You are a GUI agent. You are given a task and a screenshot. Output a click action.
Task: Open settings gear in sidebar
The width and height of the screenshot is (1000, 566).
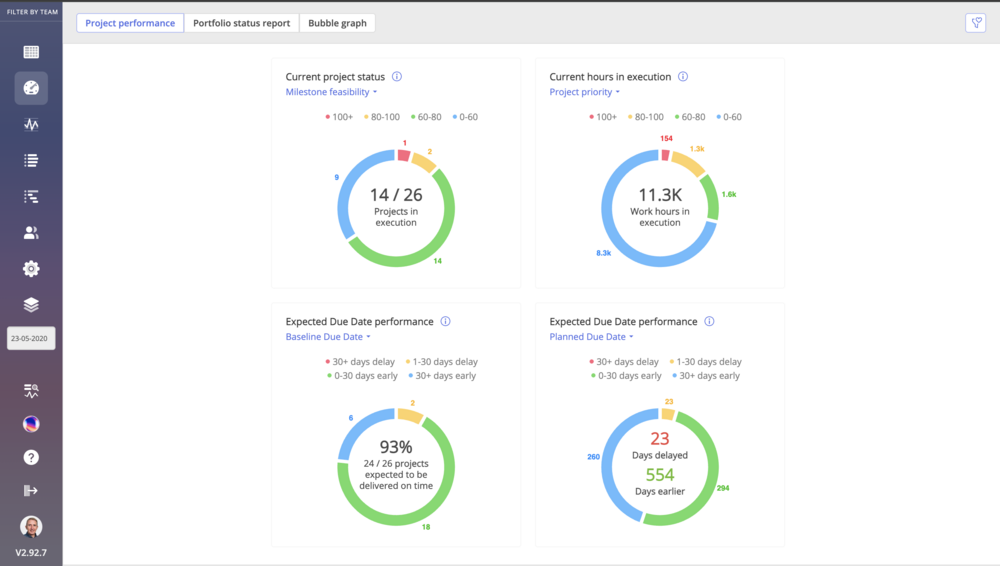point(31,268)
